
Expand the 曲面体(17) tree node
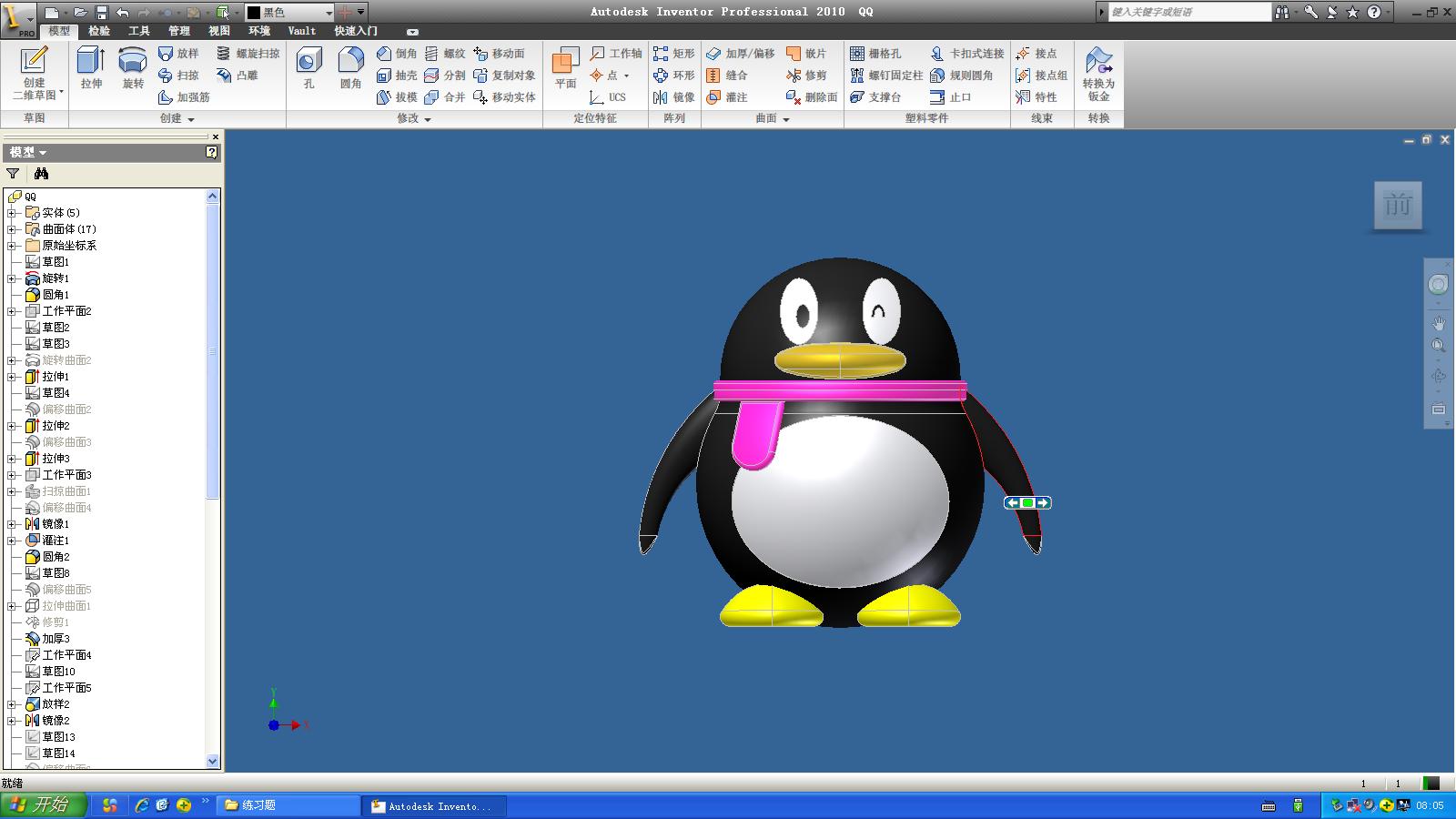(12, 229)
